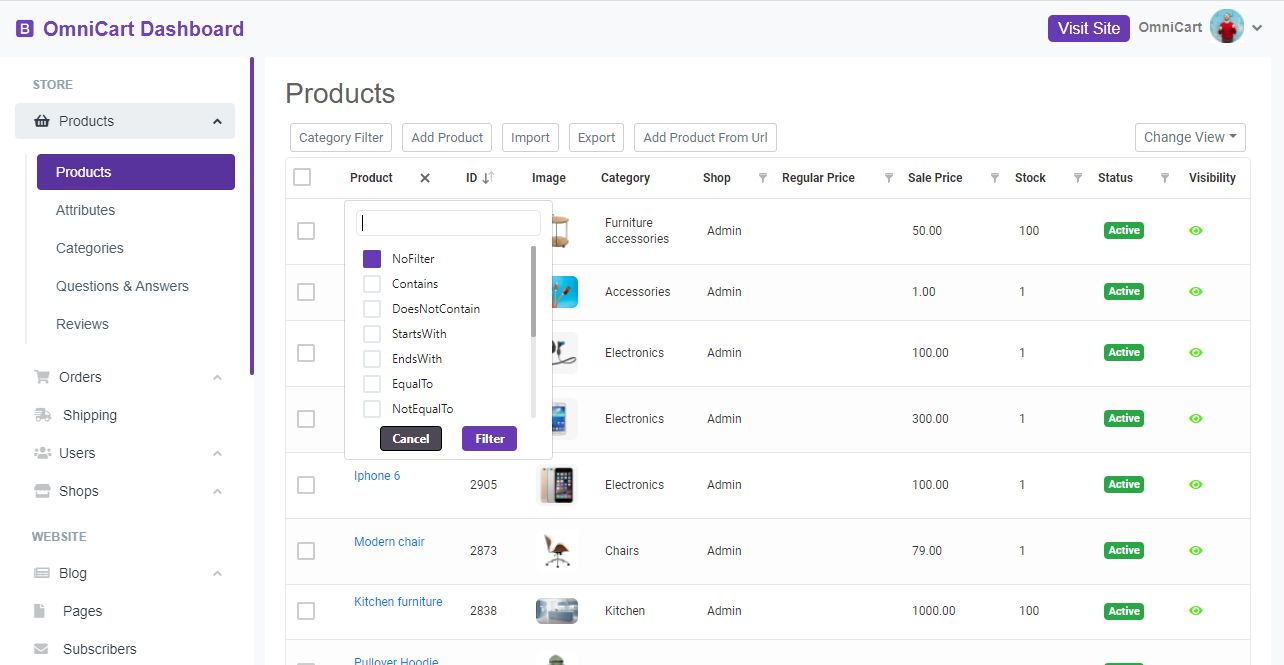Check the NotEqualTo filter option

372,409
